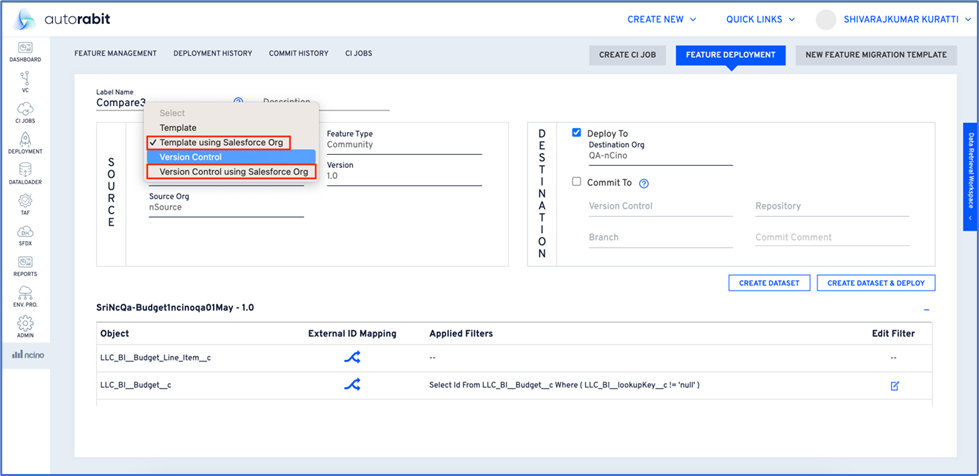The image size is (979, 476).
Task: Open the Dataloader sidebar icon
Action: click(25, 174)
